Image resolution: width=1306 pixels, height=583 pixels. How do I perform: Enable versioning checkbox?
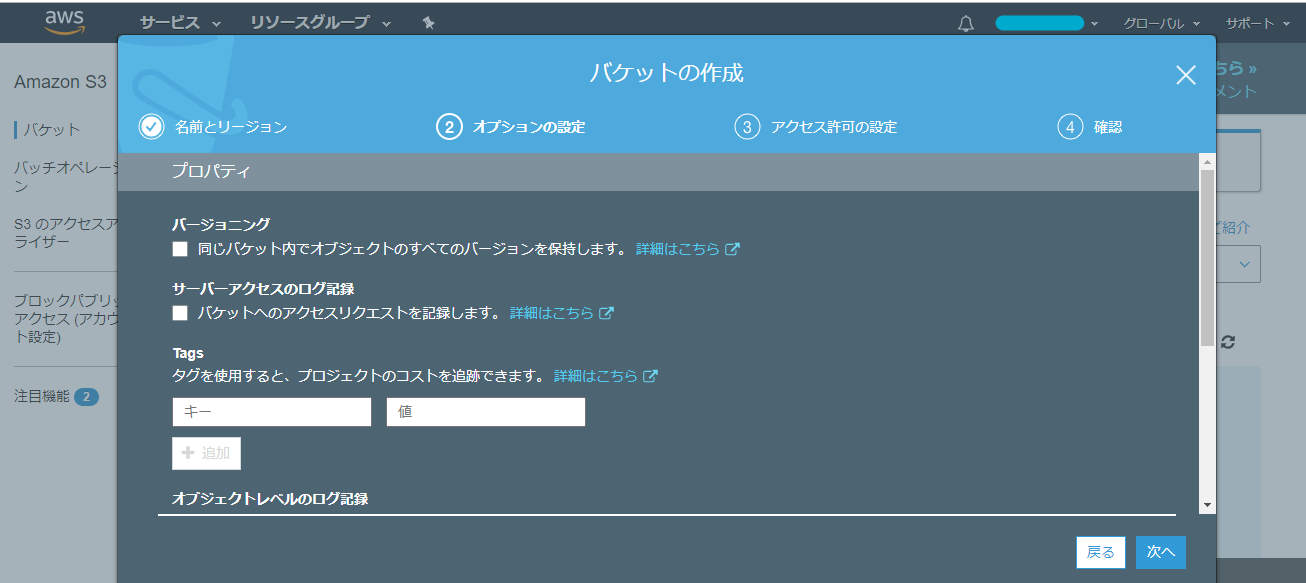tap(180, 249)
